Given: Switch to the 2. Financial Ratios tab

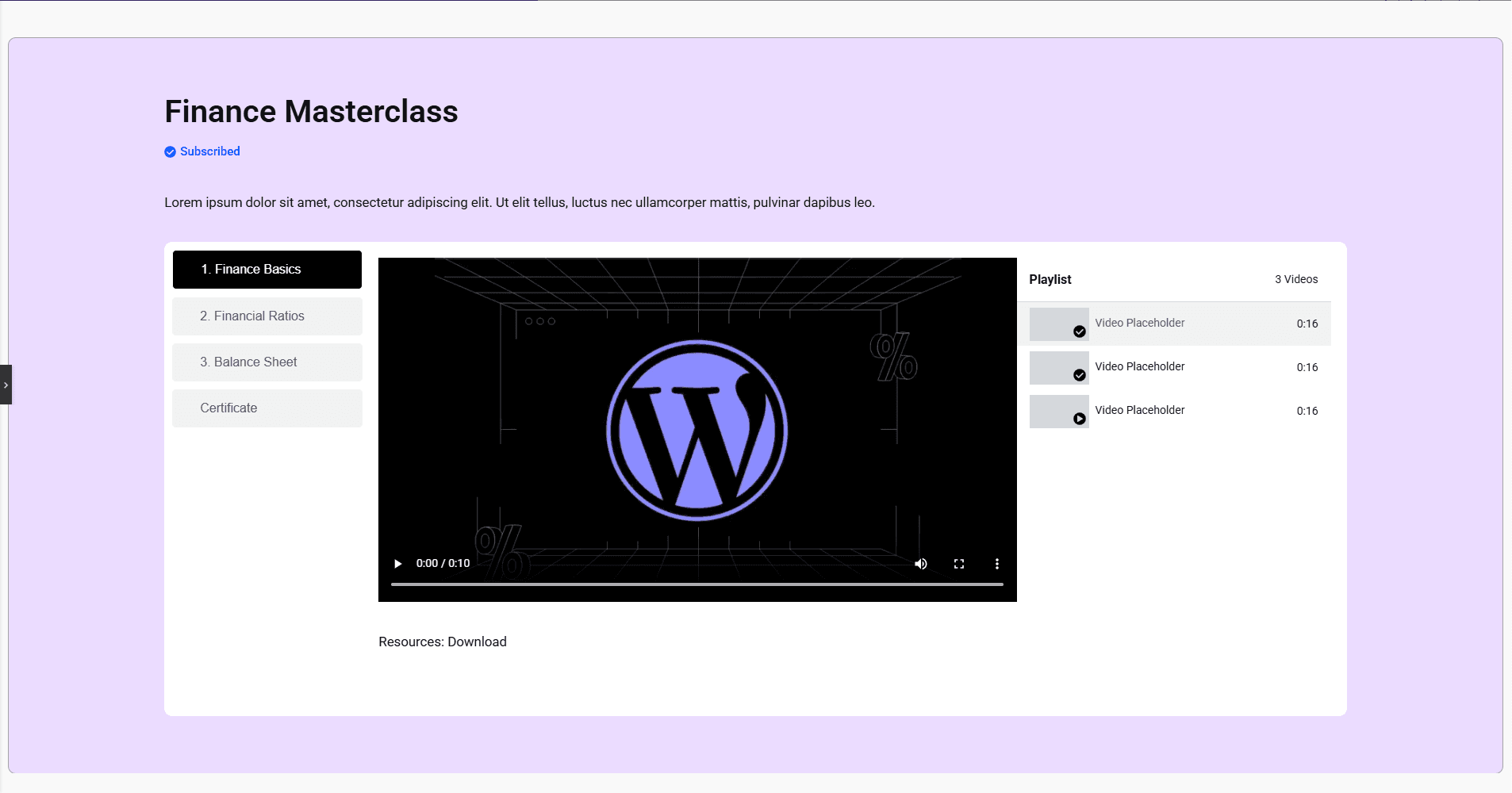Looking at the screenshot, I should [267, 316].
